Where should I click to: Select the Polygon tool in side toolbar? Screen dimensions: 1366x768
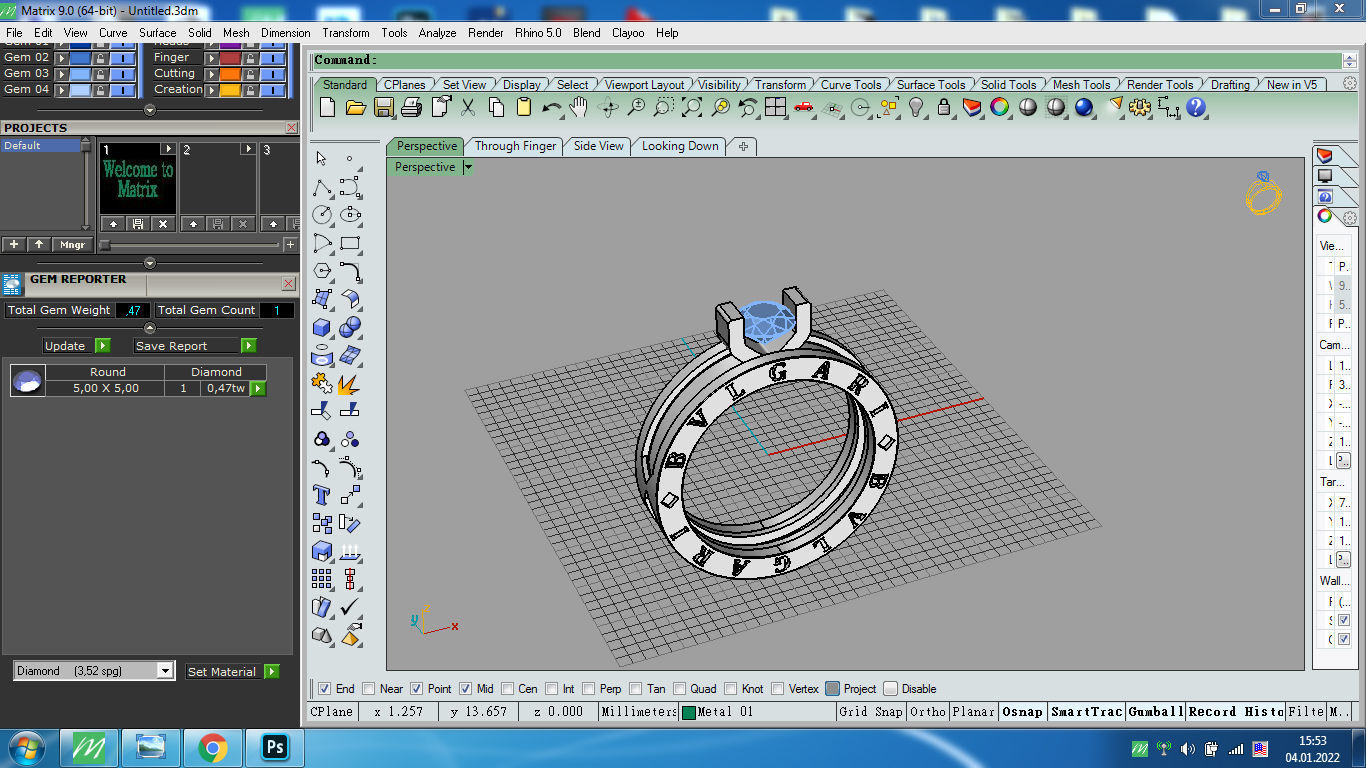click(x=321, y=271)
